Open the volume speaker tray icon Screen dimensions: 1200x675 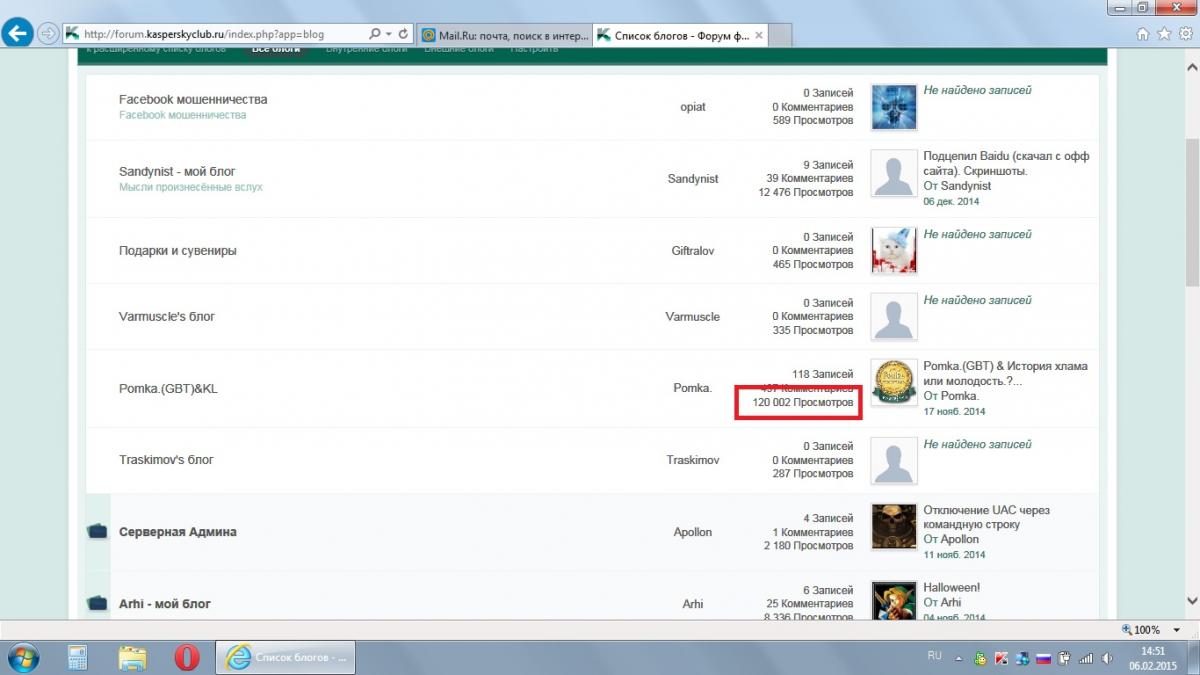click(1105, 658)
